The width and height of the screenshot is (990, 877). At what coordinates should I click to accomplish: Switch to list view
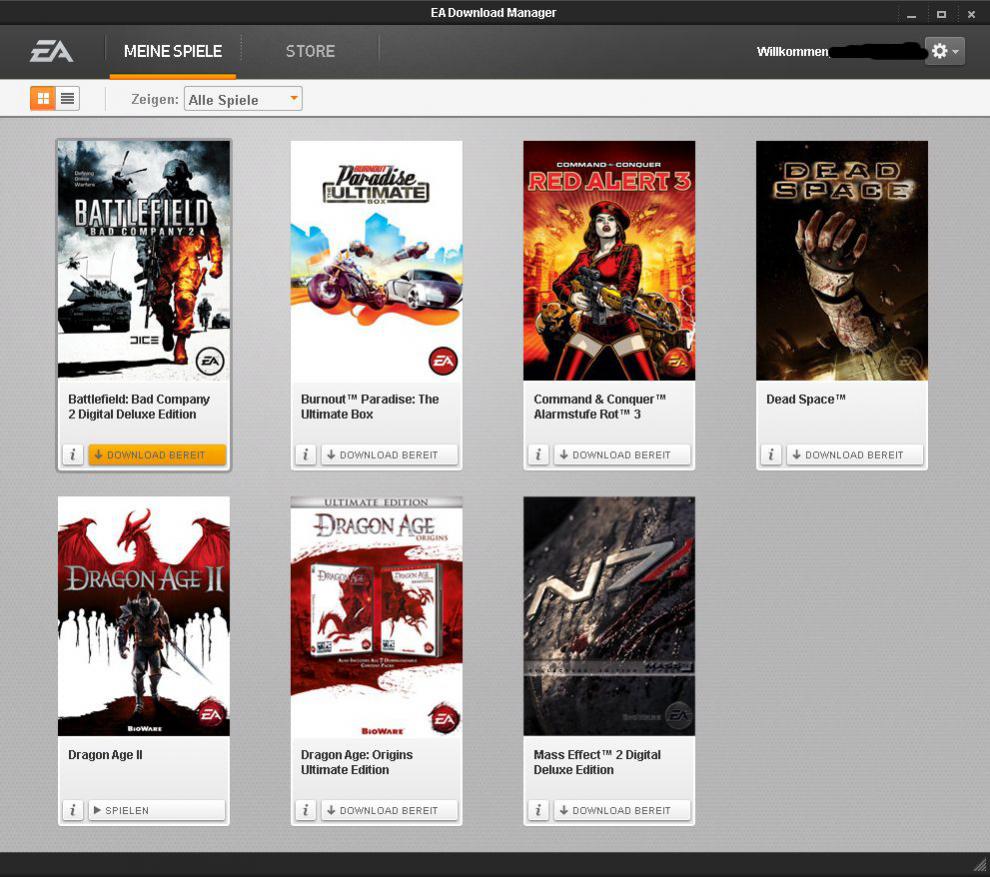click(x=68, y=98)
